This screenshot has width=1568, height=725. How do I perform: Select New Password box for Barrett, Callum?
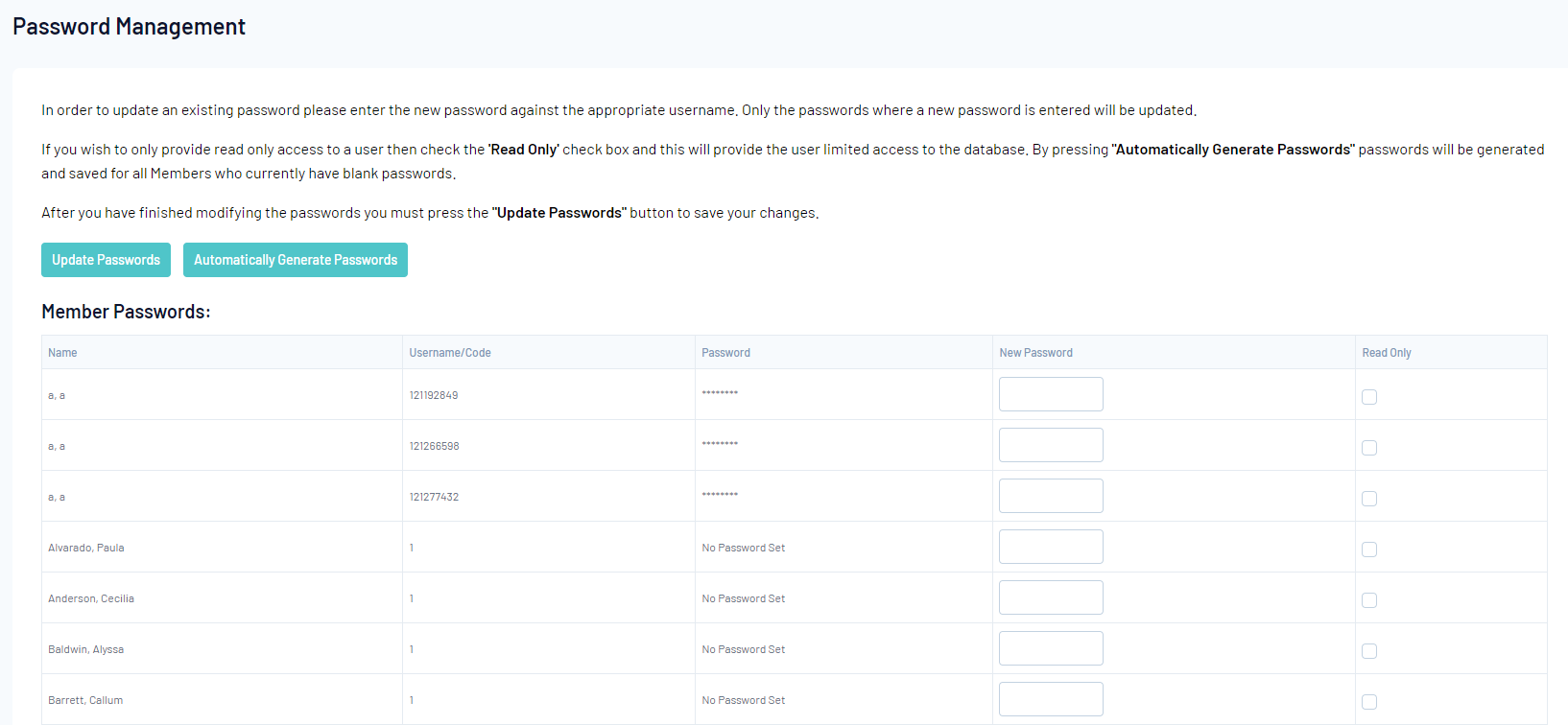click(1051, 699)
